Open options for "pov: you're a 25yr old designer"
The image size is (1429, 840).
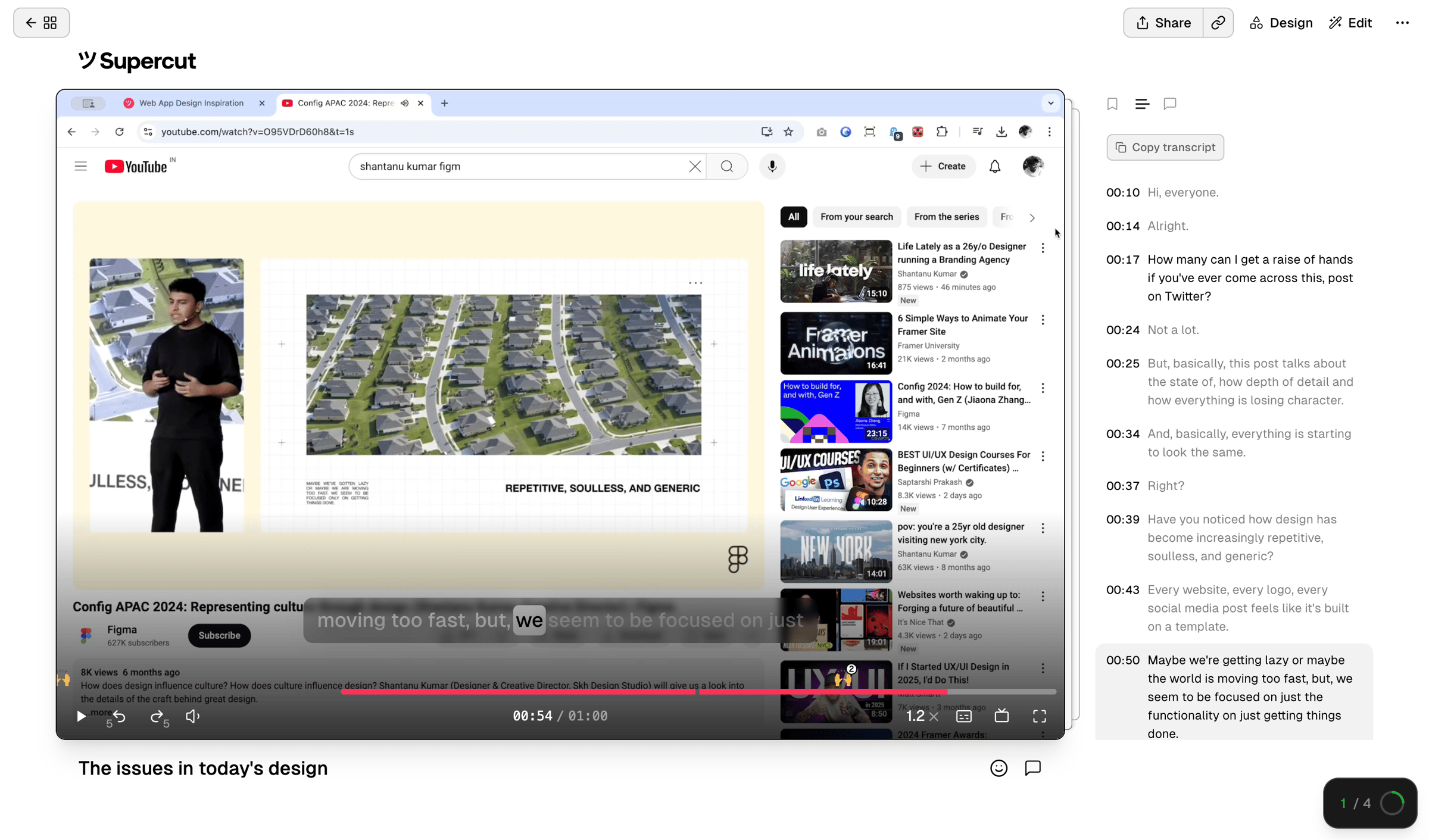(x=1043, y=529)
